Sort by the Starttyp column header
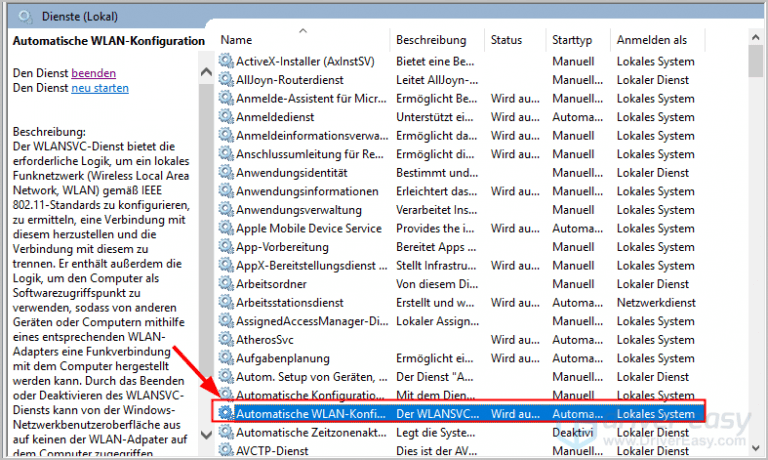Screen dimensions: 768x460 [x=571, y=40]
